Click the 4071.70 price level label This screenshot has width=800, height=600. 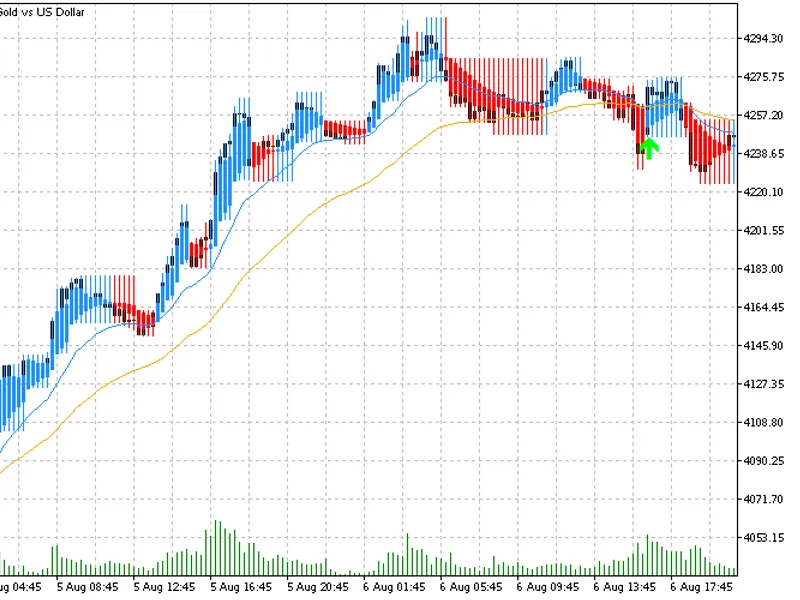click(x=763, y=499)
